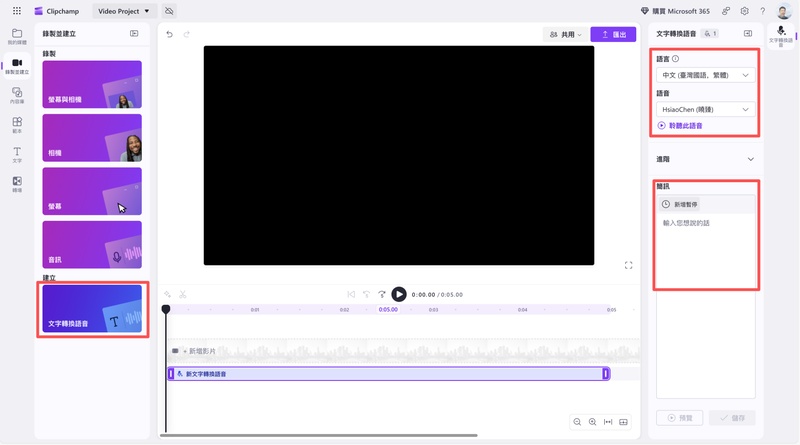The image size is (800, 445).
Task: Click 聆聽此語音 to preview the voice
Action: coord(680,125)
